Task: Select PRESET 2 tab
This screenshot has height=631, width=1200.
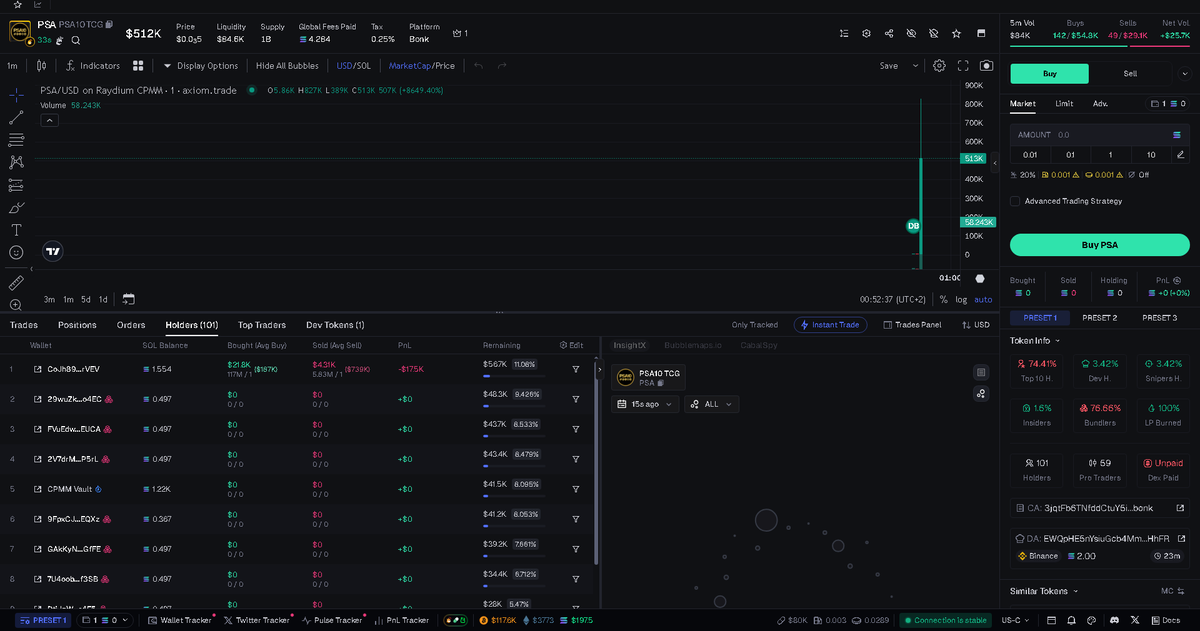Action: (1099, 318)
